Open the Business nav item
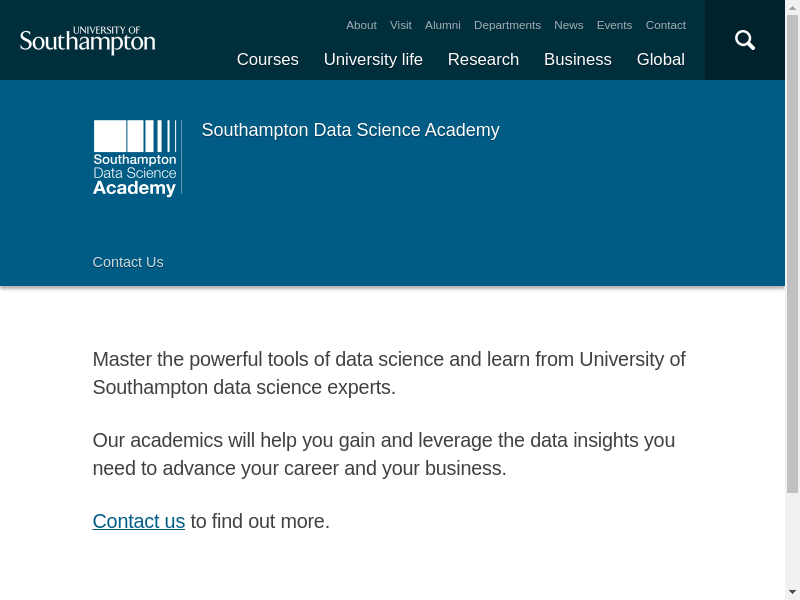The image size is (800, 600). [577, 60]
